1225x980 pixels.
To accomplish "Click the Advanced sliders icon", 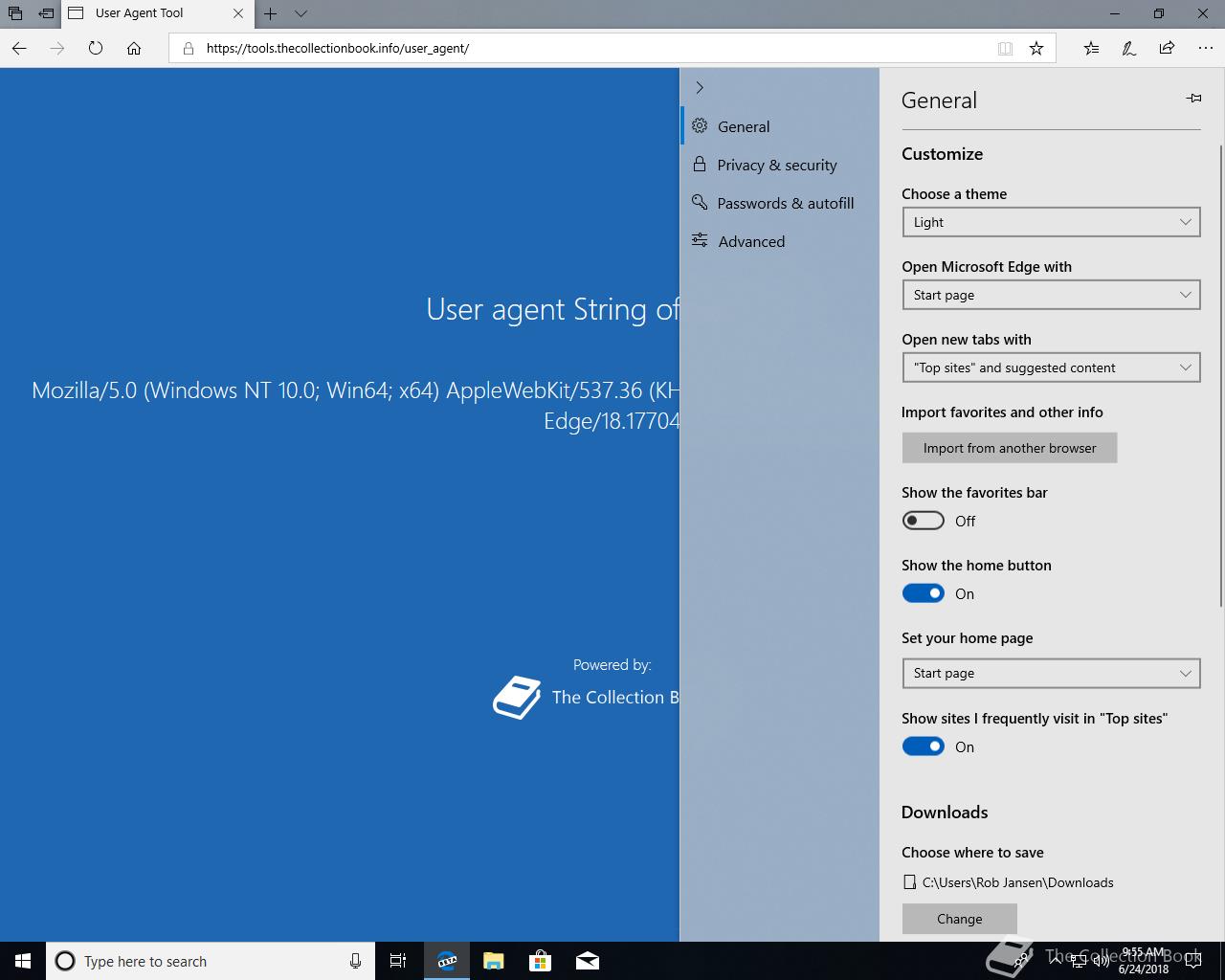I will tap(700, 240).
